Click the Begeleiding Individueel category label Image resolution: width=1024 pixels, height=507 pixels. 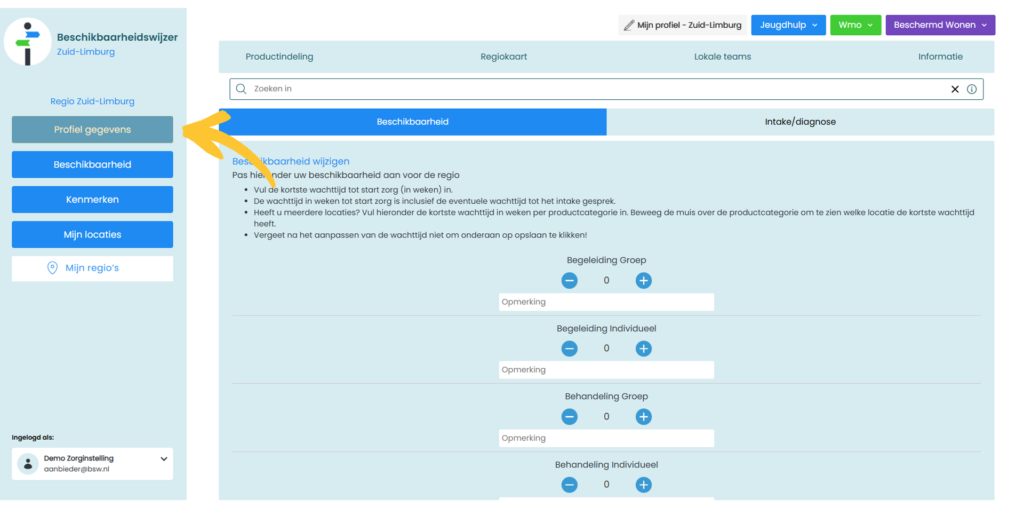point(606,328)
